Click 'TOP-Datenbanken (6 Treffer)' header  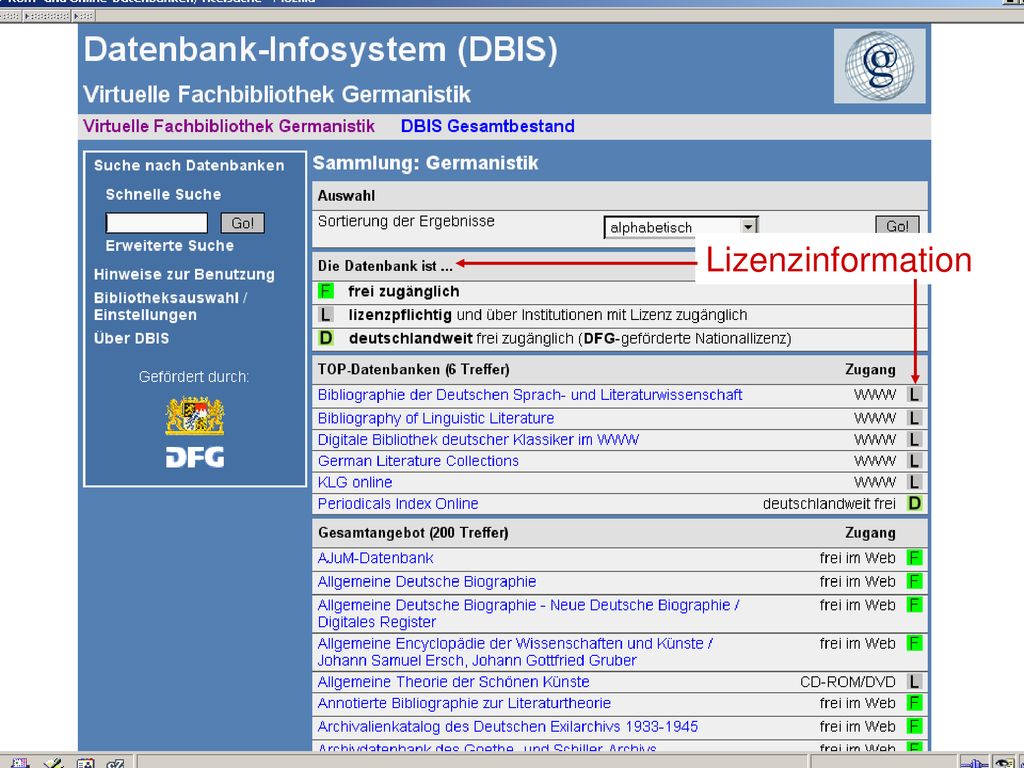point(413,370)
